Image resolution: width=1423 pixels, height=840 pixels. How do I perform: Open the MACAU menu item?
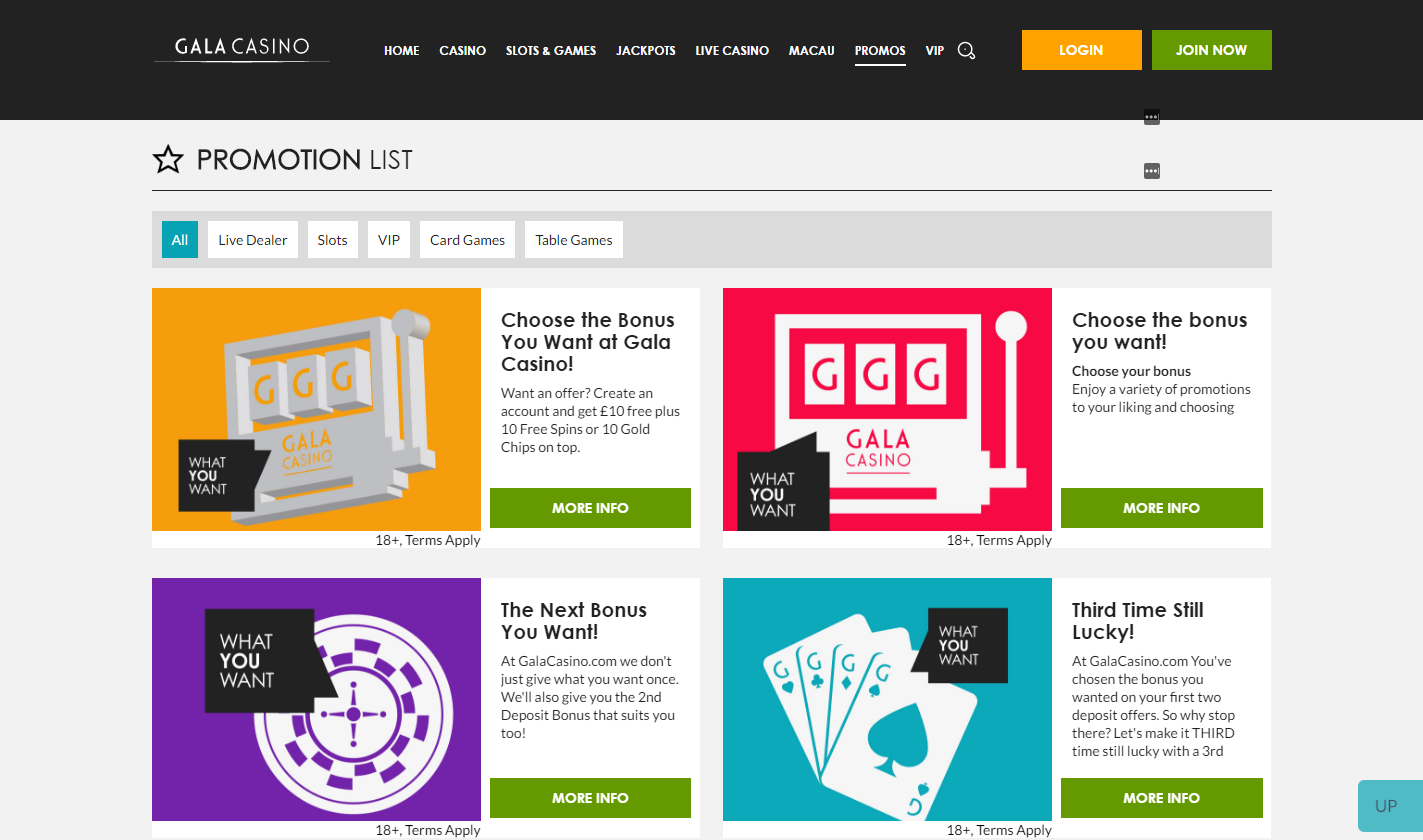pos(812,50)
